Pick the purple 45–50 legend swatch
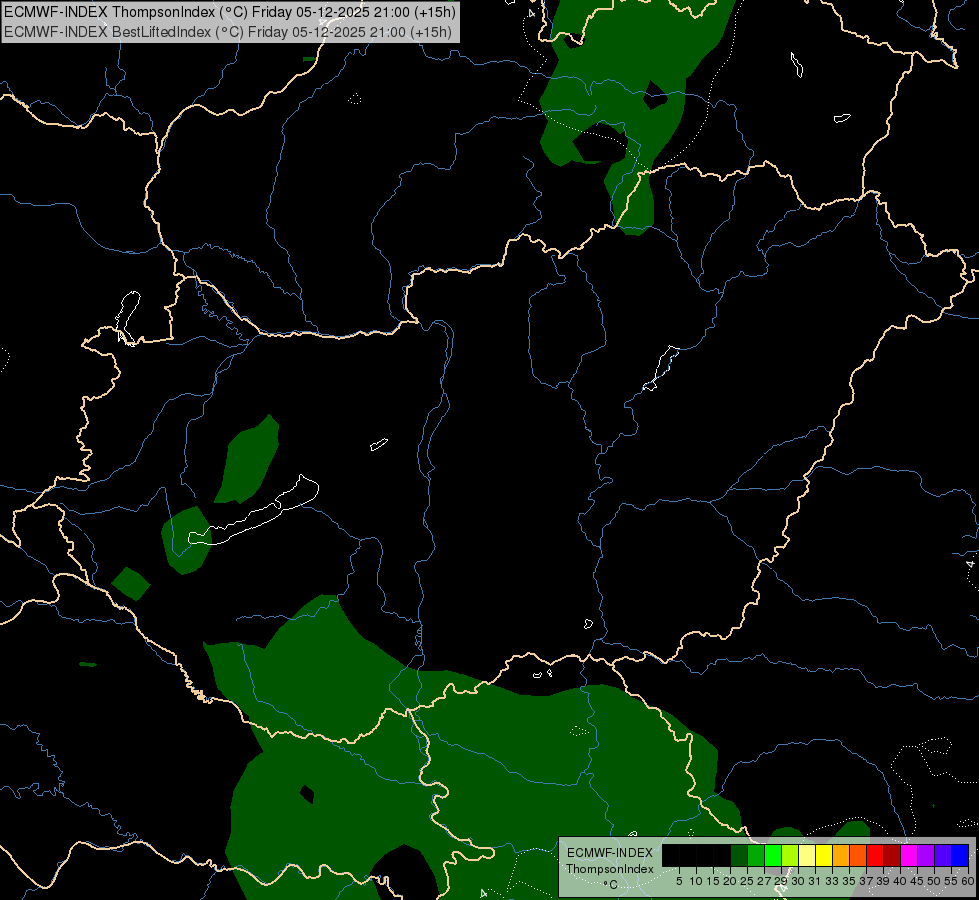This screenshot has width=979, height=900. point(926,855)
